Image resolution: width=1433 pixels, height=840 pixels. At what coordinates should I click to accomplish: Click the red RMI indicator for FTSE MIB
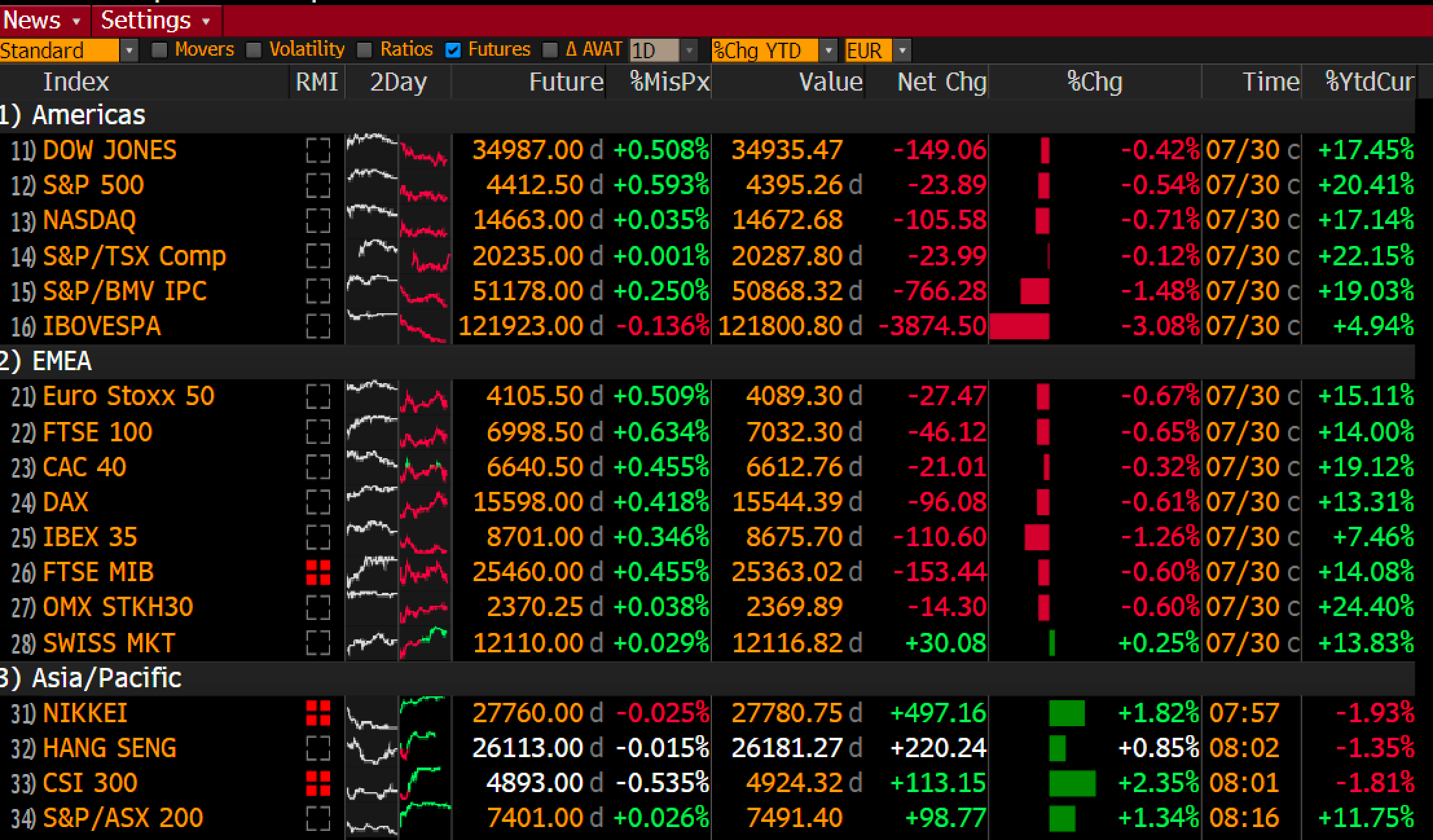[318, 572]
